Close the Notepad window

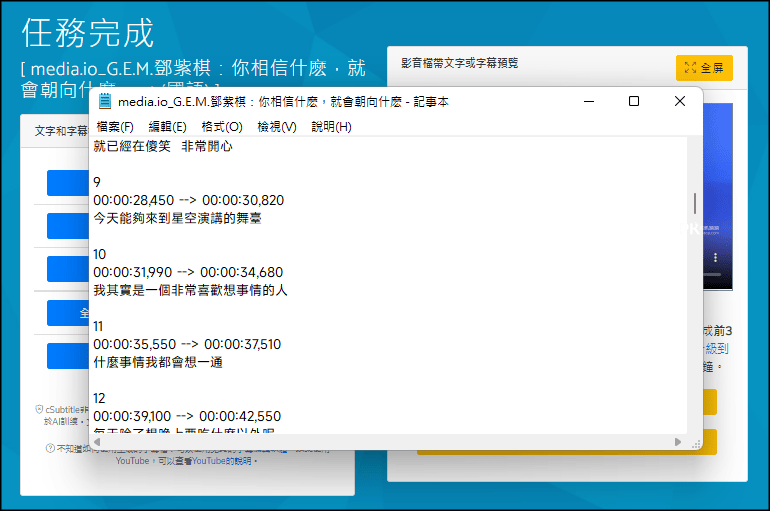(x=680, y=101)
